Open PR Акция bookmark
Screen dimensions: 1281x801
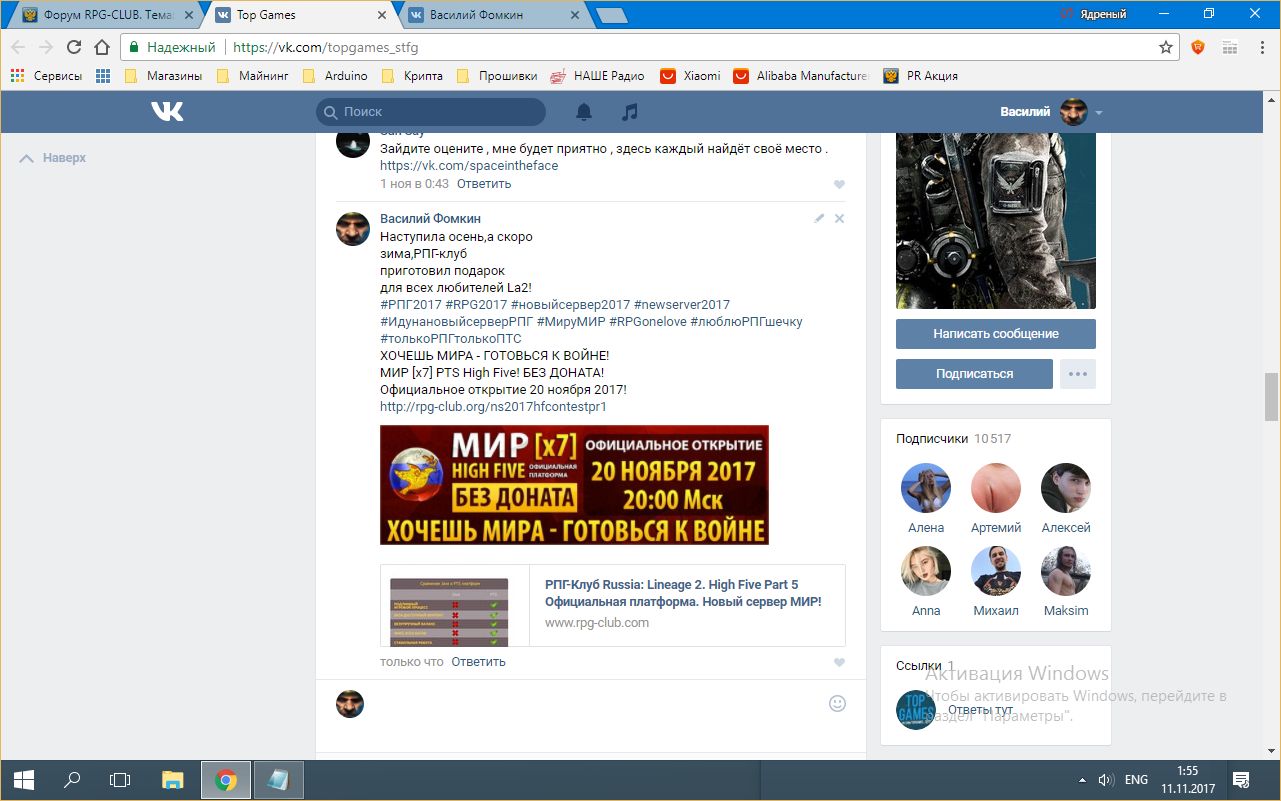point(921,76)
